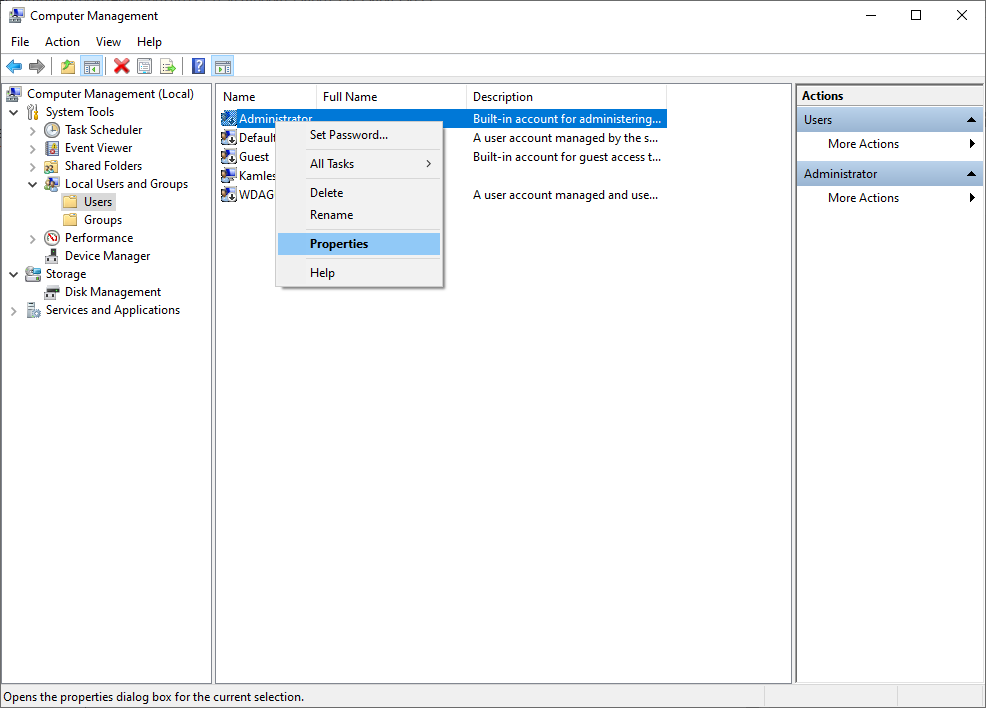Click the red X Delete toolbar icon

pyautogui.click(x=121, y=66)
